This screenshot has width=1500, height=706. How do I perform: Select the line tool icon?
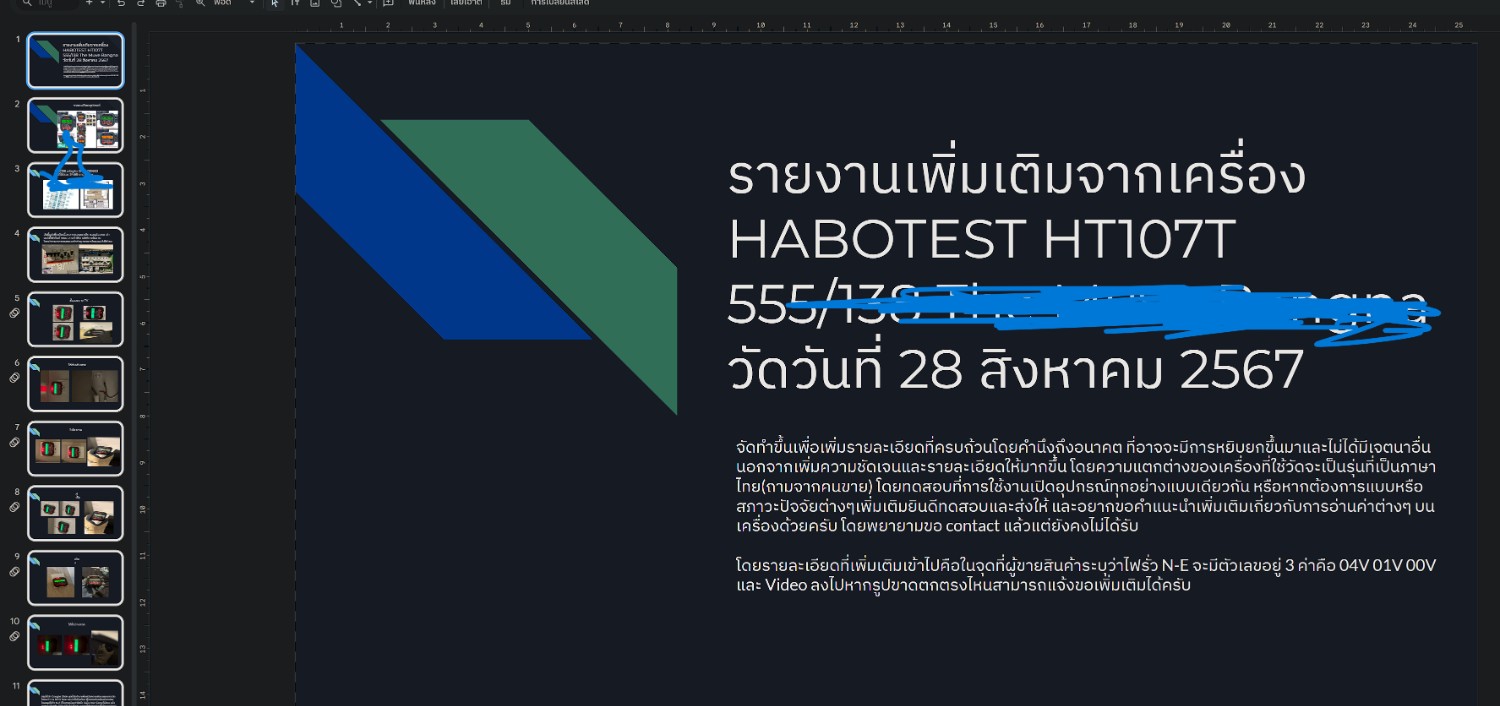[357, 3]
